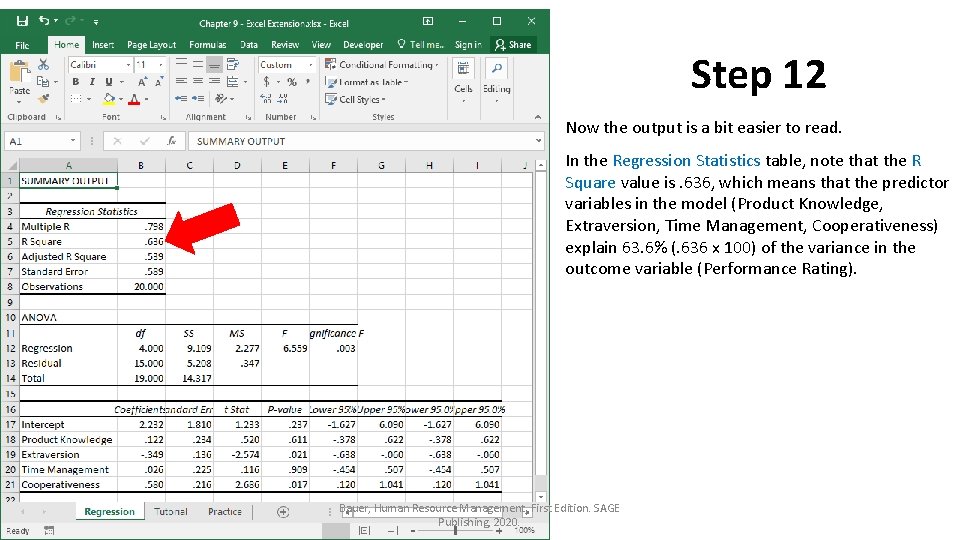Screen dimensions: 960x540
Task: Click the Tell me search box
Action: point(420,45)
